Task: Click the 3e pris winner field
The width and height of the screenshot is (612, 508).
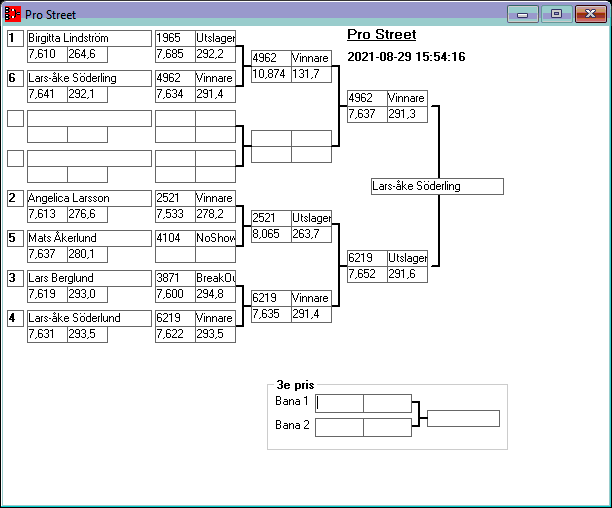Action: point(463,418)
